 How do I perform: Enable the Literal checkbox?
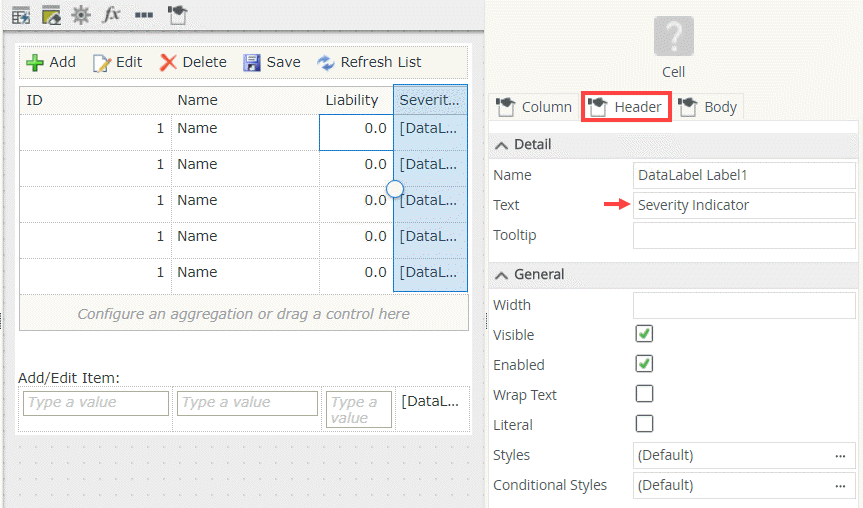[x=645, y=424]
